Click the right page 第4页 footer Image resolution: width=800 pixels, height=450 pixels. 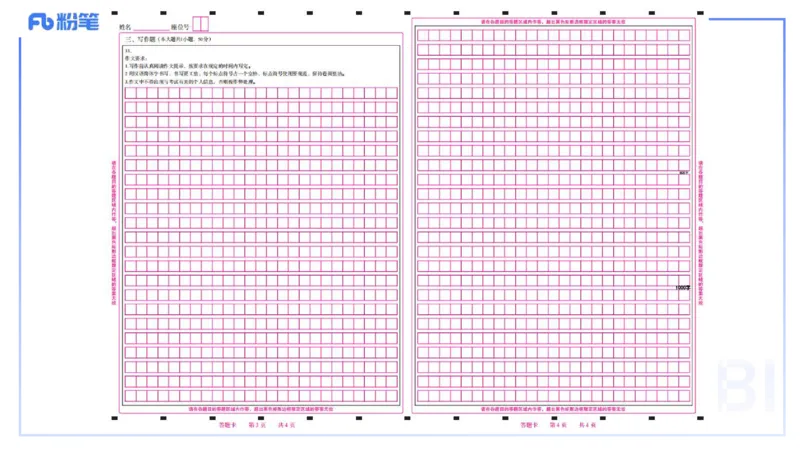[558, 425]
